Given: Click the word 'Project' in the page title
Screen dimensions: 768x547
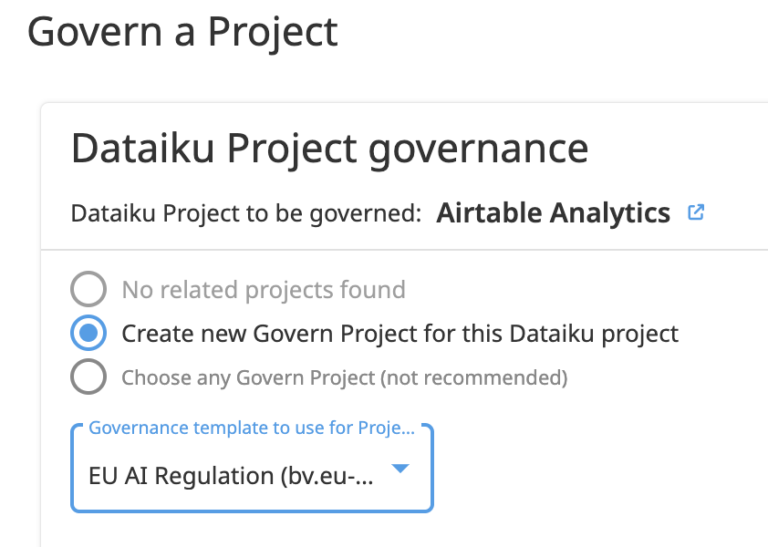Looking at the screenshot, I should pos(273,32).
